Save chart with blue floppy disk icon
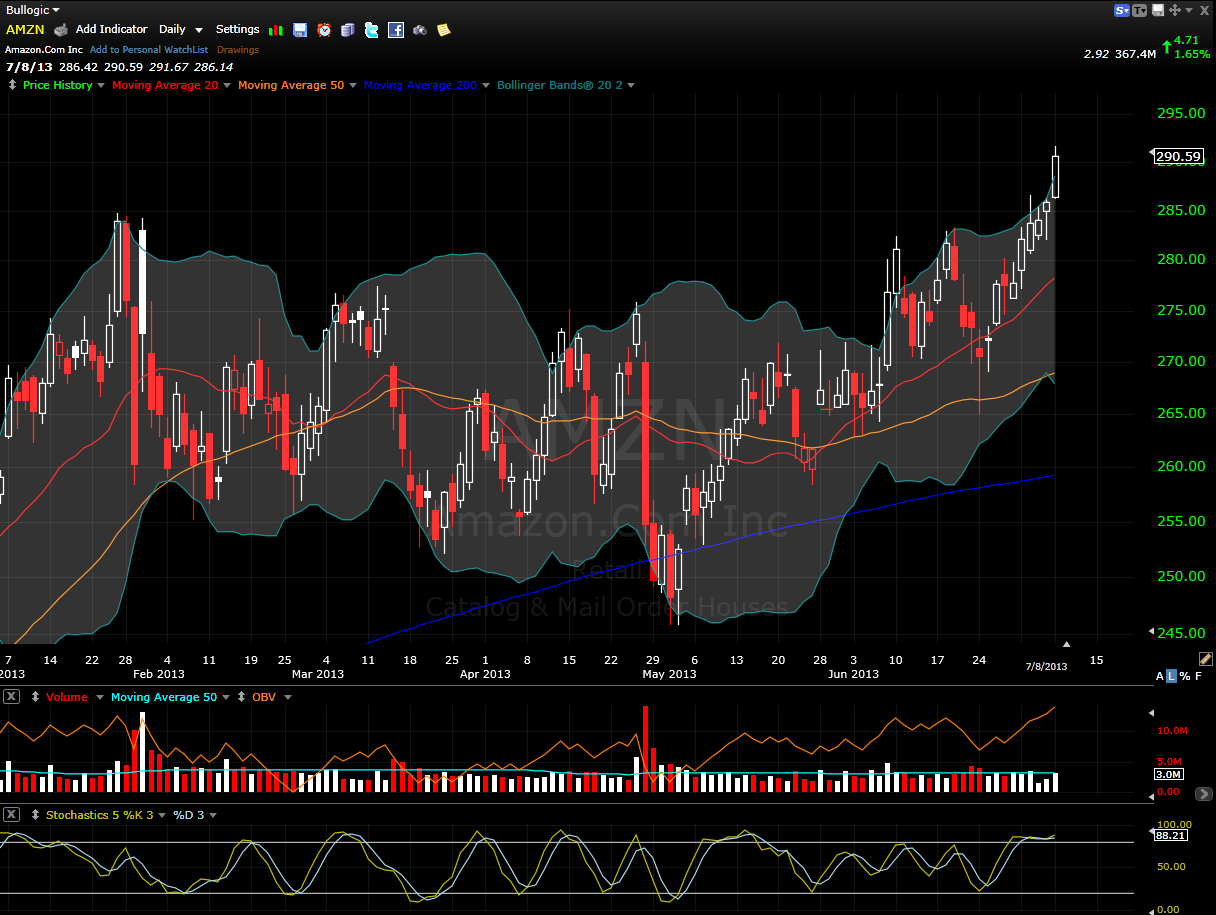The image size is (1216, 915). 300,30
